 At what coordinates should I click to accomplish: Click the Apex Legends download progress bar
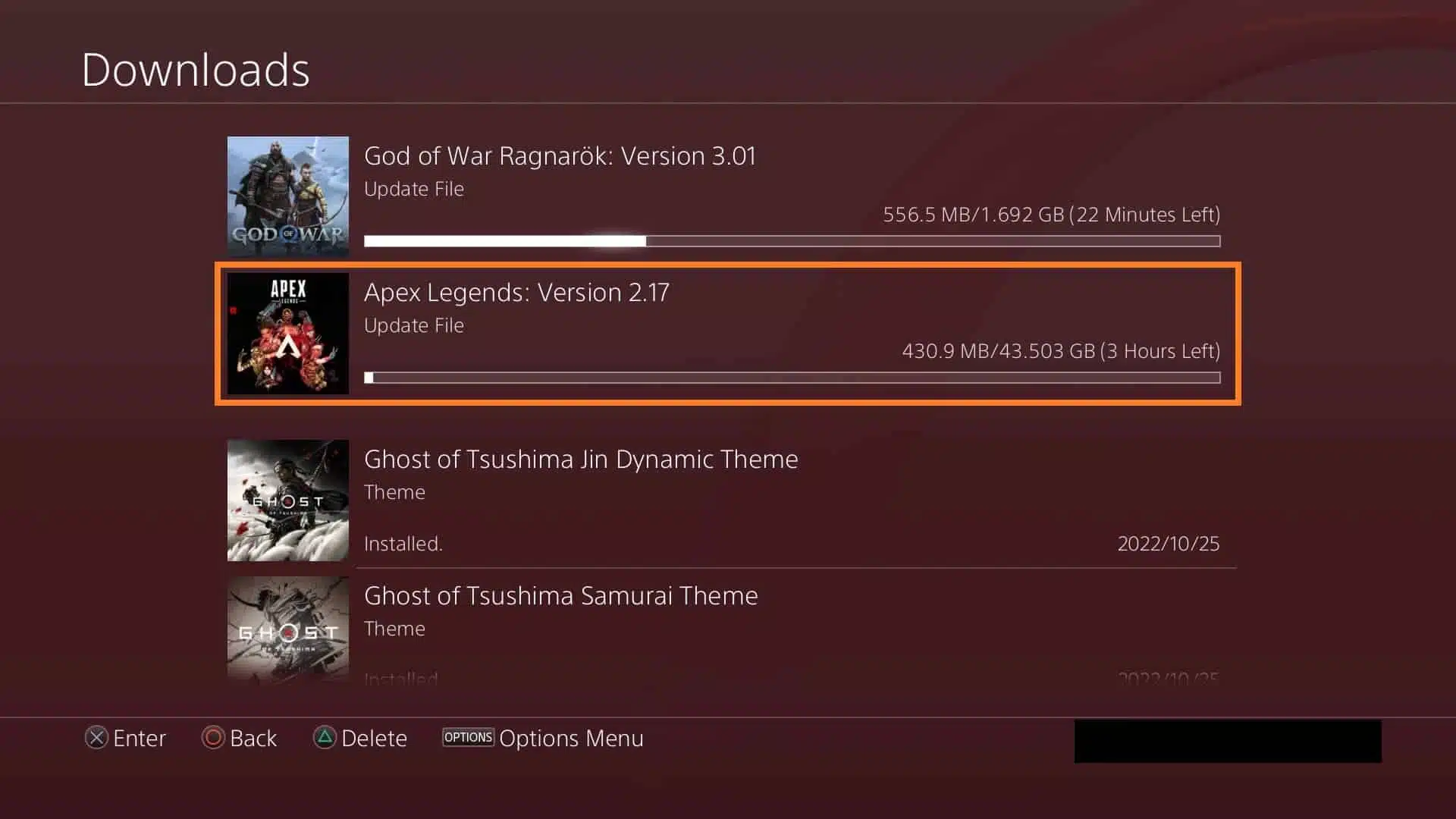tap(792, 378)
